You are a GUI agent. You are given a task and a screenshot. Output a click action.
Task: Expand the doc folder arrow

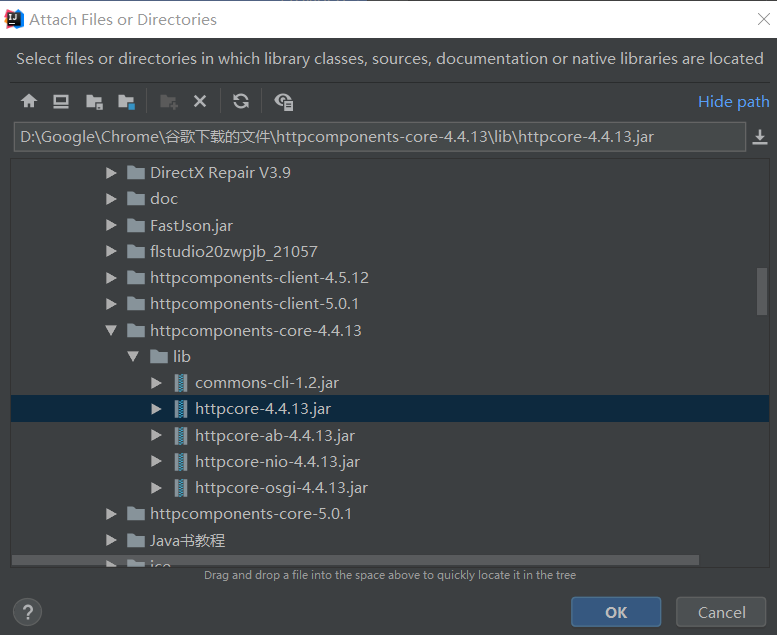click(111, 199)
